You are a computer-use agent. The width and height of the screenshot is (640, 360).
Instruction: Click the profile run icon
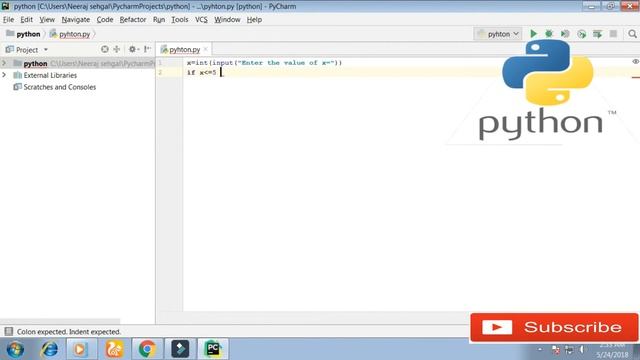(x=581, y=34)
